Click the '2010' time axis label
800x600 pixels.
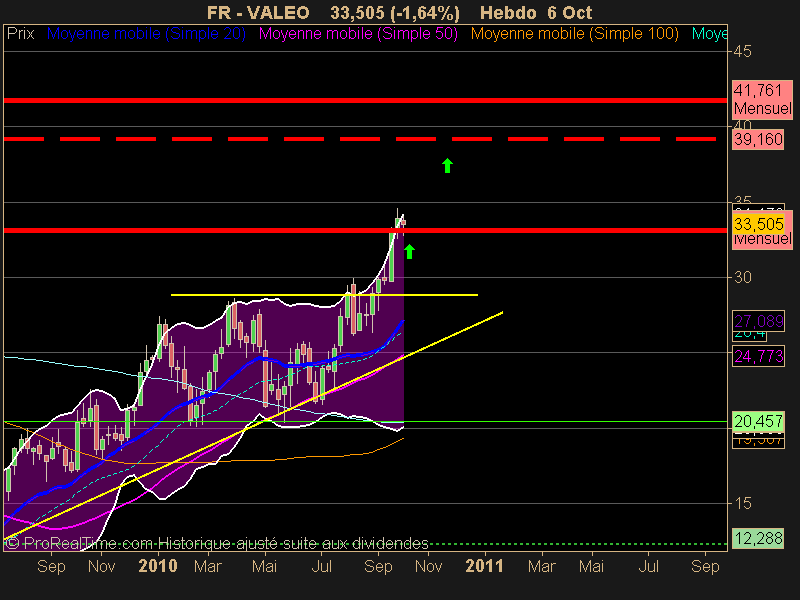tap(158, 566)
